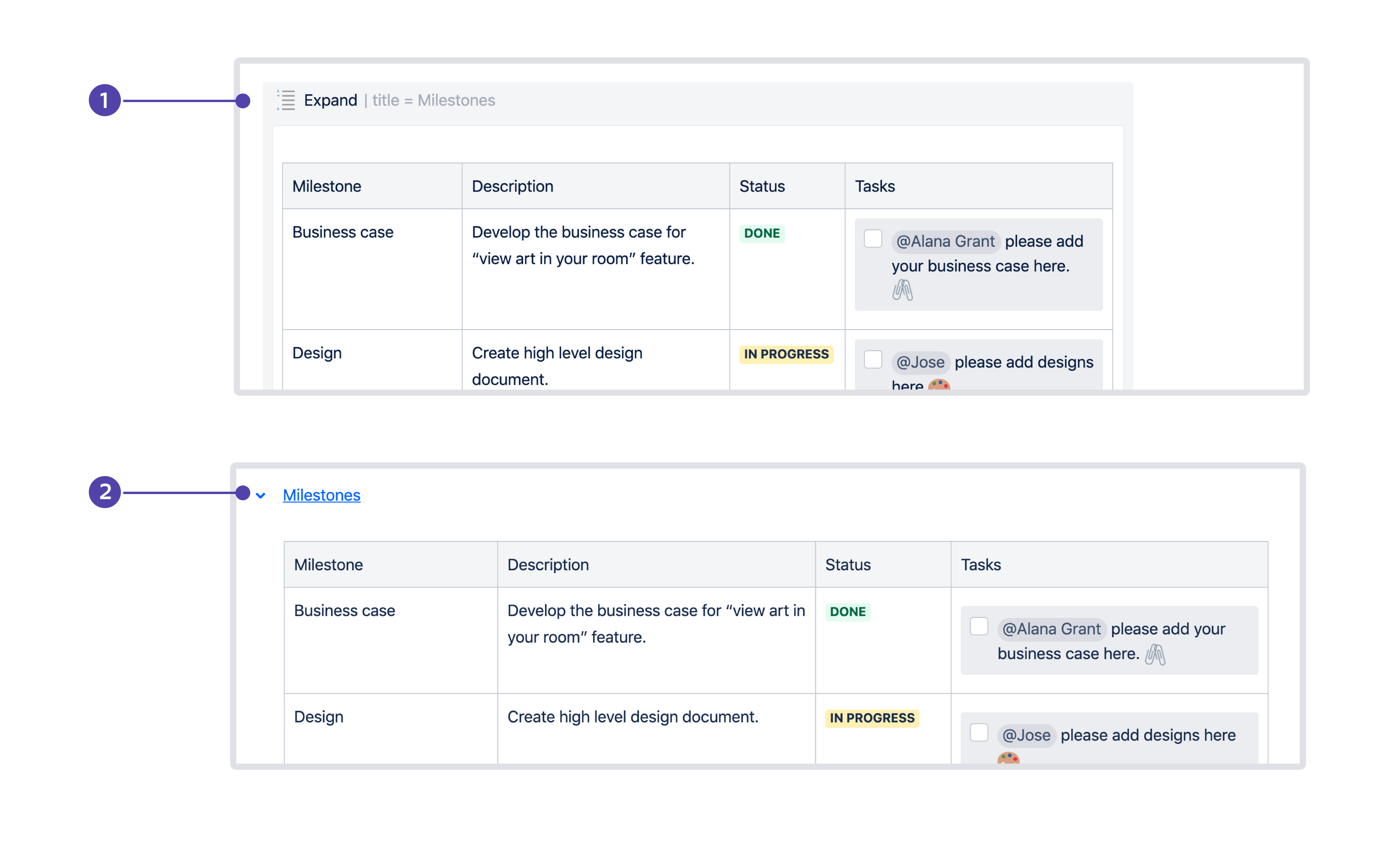Screen dimensions: 1400x841
Task: Click the DONE status lozenge in the top table
Action: click(762, 233)
